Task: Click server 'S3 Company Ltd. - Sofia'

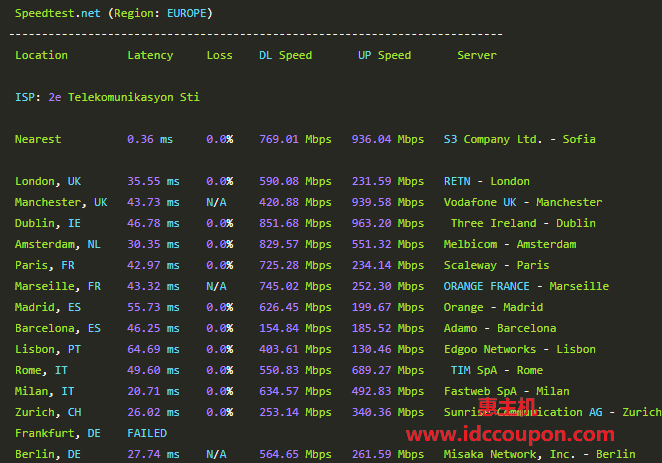Action: (x=520, y=139)
